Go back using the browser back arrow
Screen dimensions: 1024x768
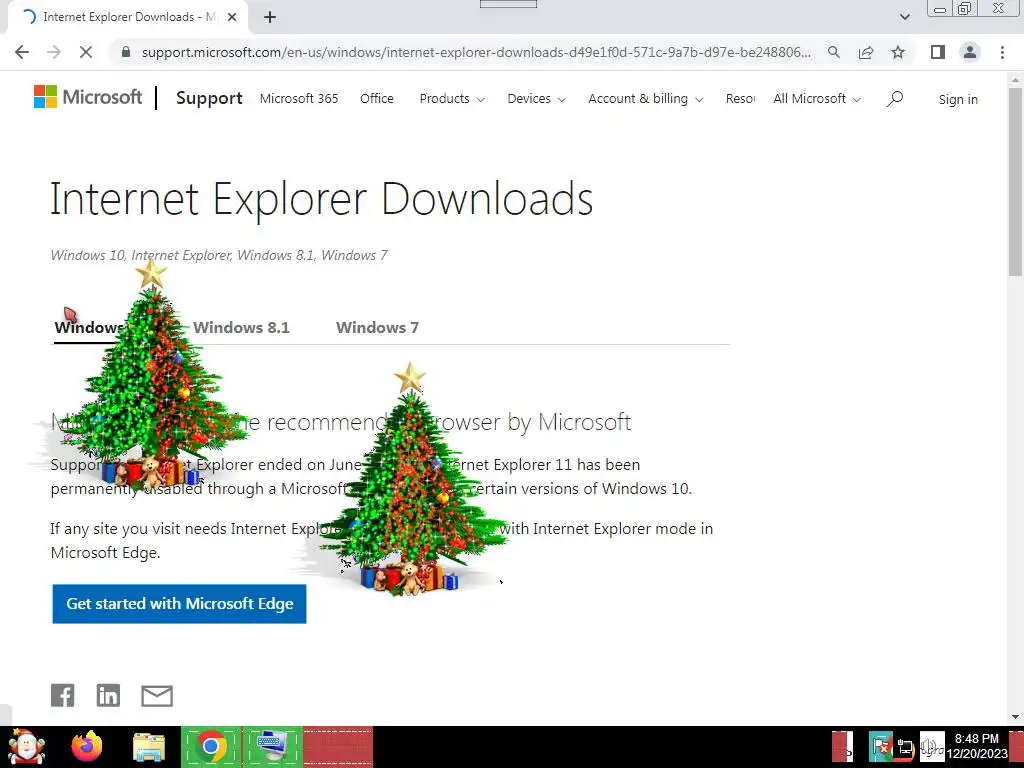(22, 52)
